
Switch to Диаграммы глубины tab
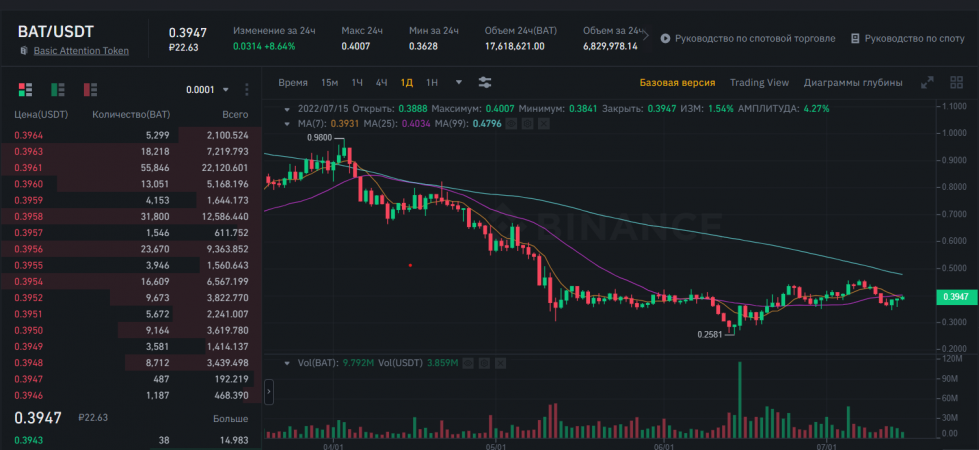[852, 82]
